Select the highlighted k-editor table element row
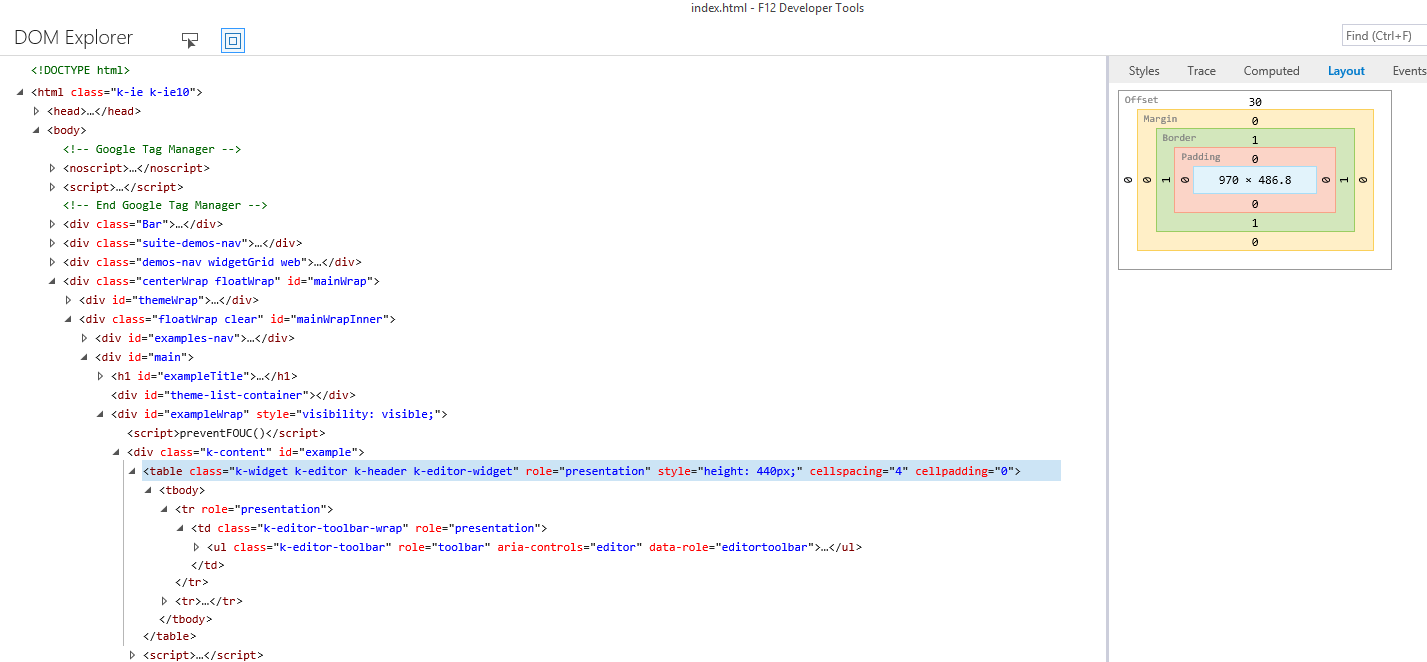1427x662 pixels. pos(600,471)
